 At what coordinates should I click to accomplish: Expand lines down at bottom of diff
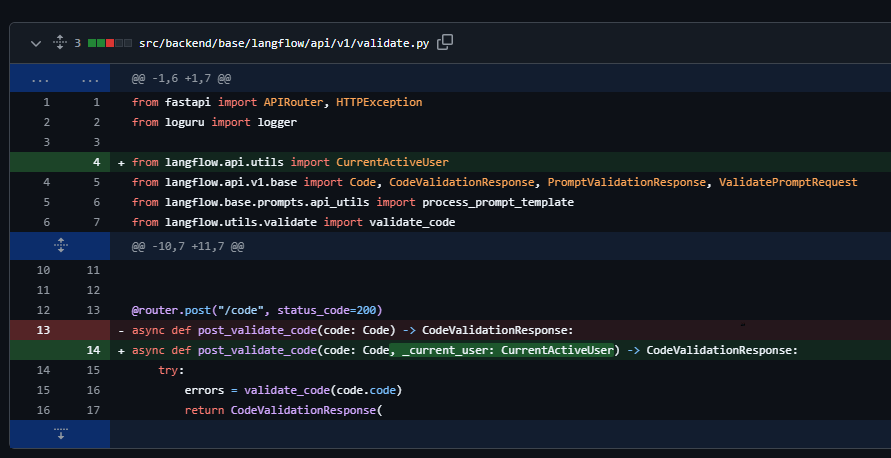click(x=60, y=433)
